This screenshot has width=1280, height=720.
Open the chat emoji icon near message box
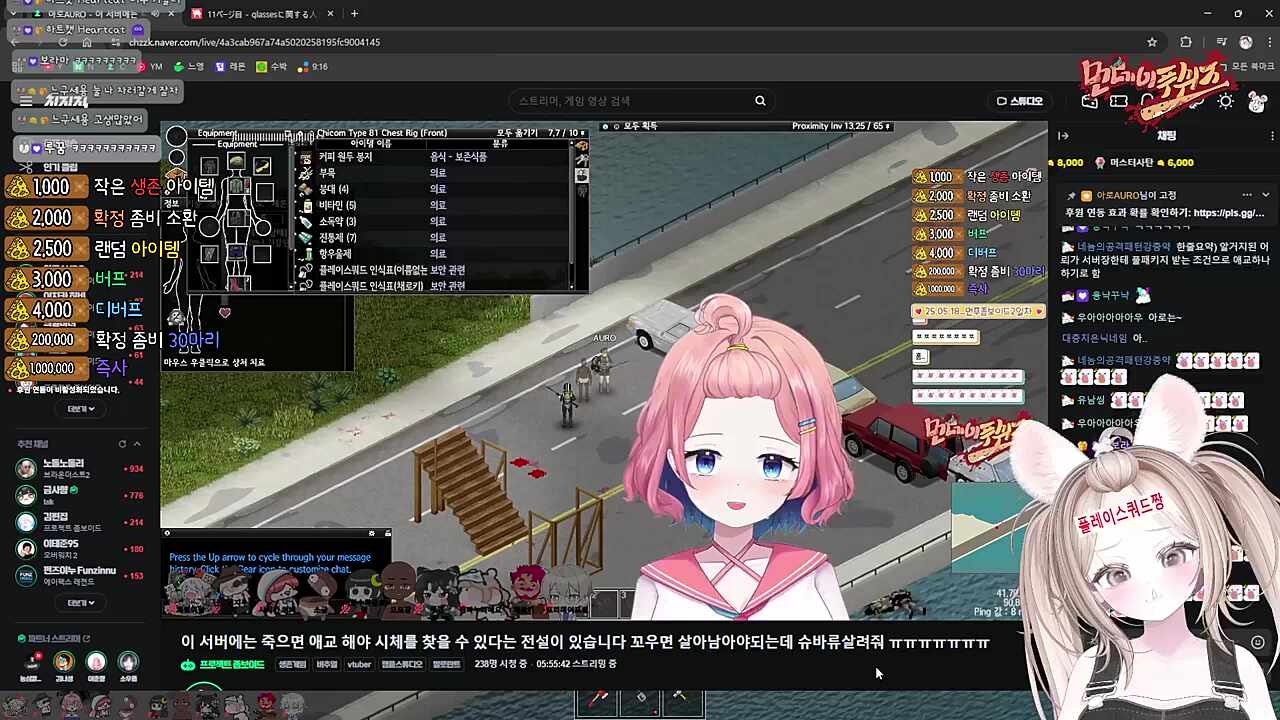click(1258, 642)
